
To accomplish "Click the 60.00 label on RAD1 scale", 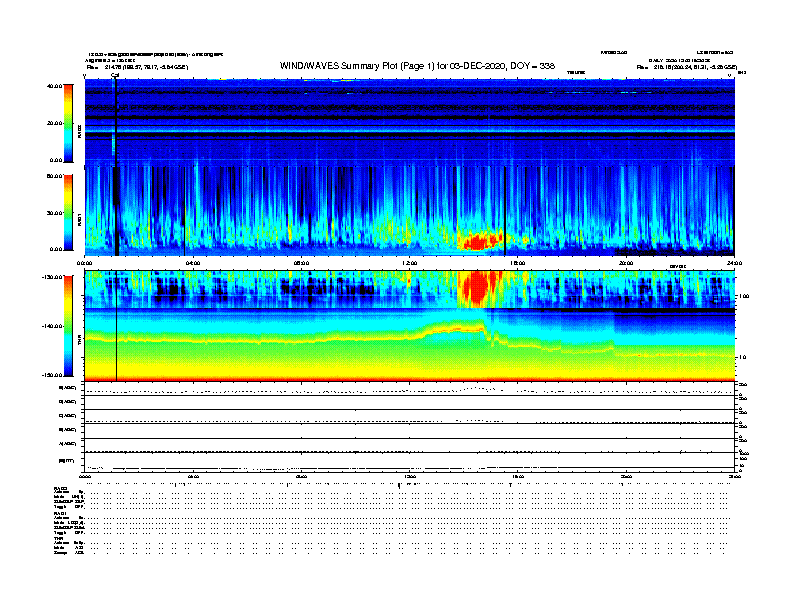I will click(x=54, y=176).
